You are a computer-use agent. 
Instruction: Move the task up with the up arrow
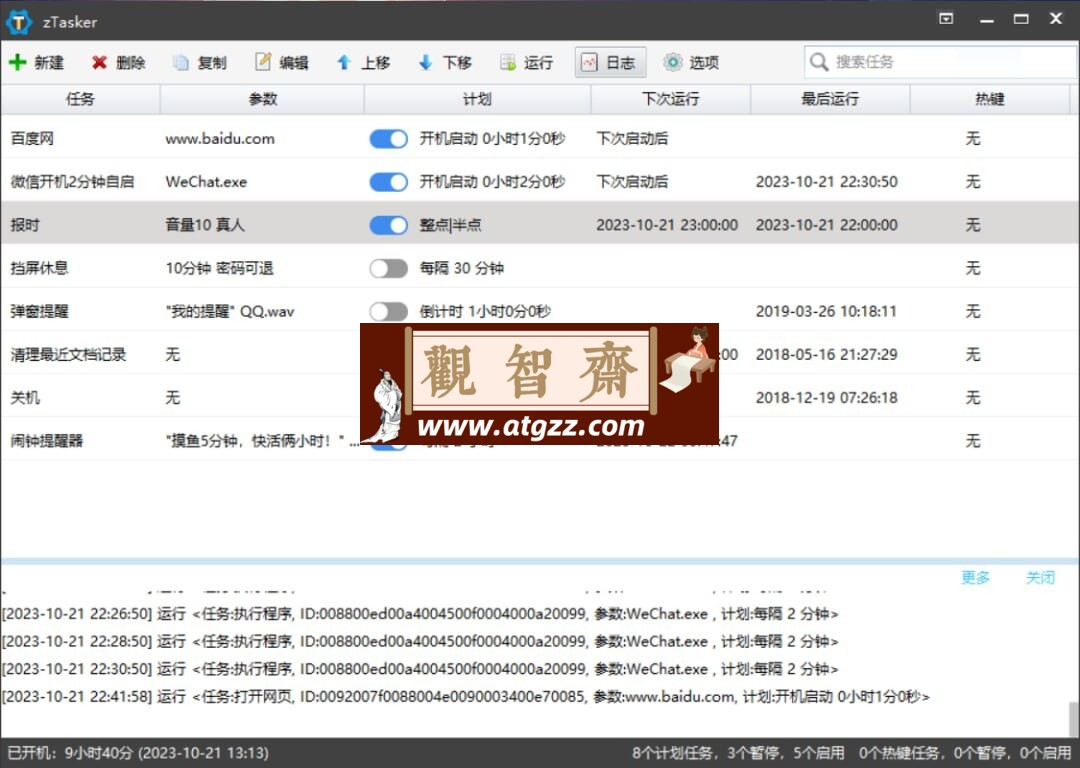coord(344,63)
